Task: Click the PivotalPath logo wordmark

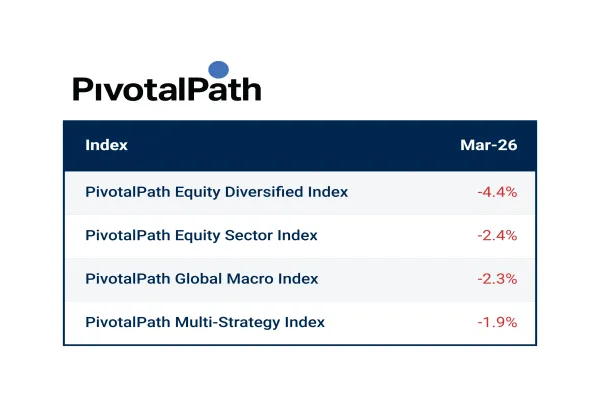Action: [x=166, y=89]
